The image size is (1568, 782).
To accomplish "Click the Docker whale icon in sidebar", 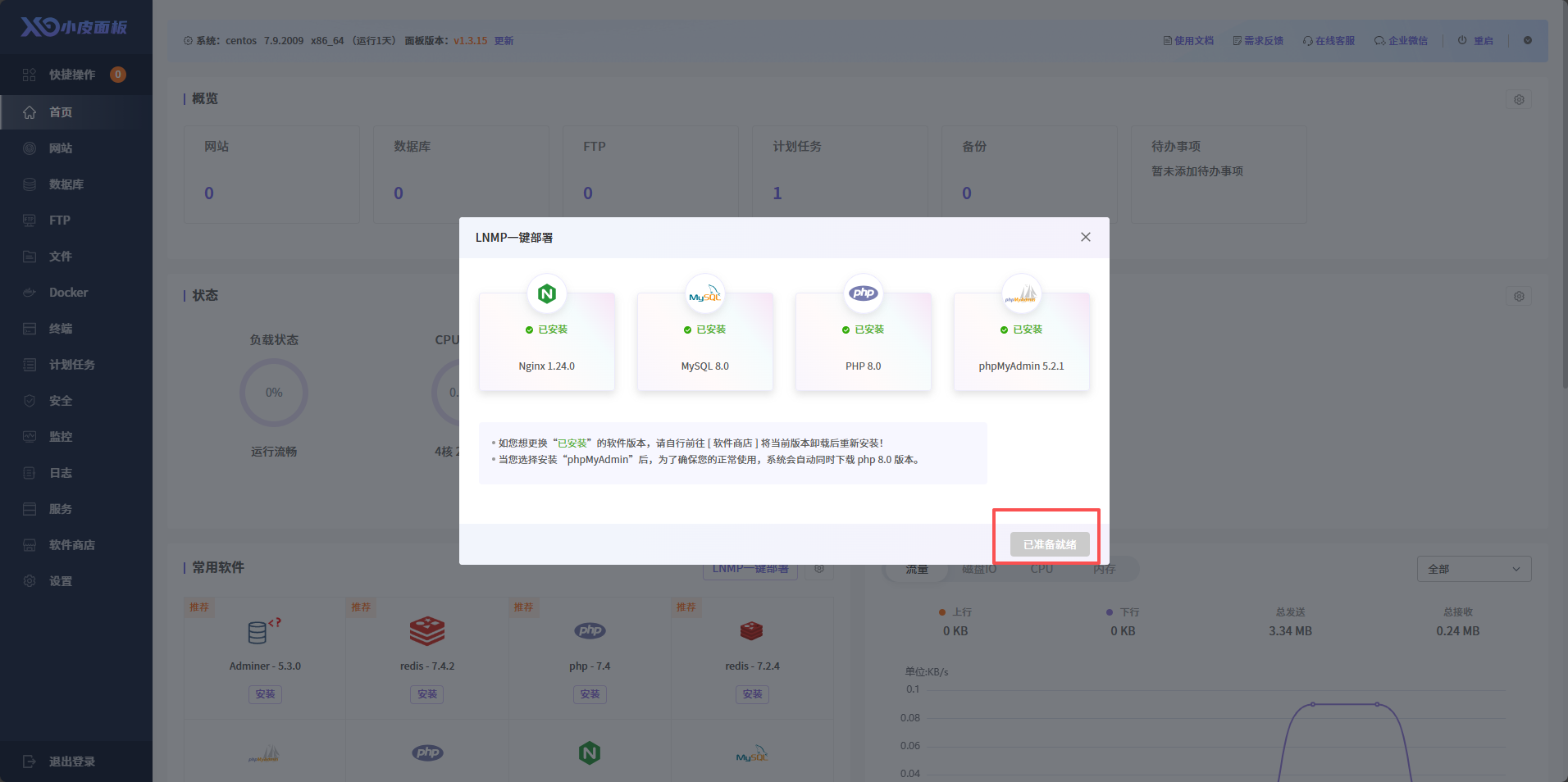I will point(30,293).
